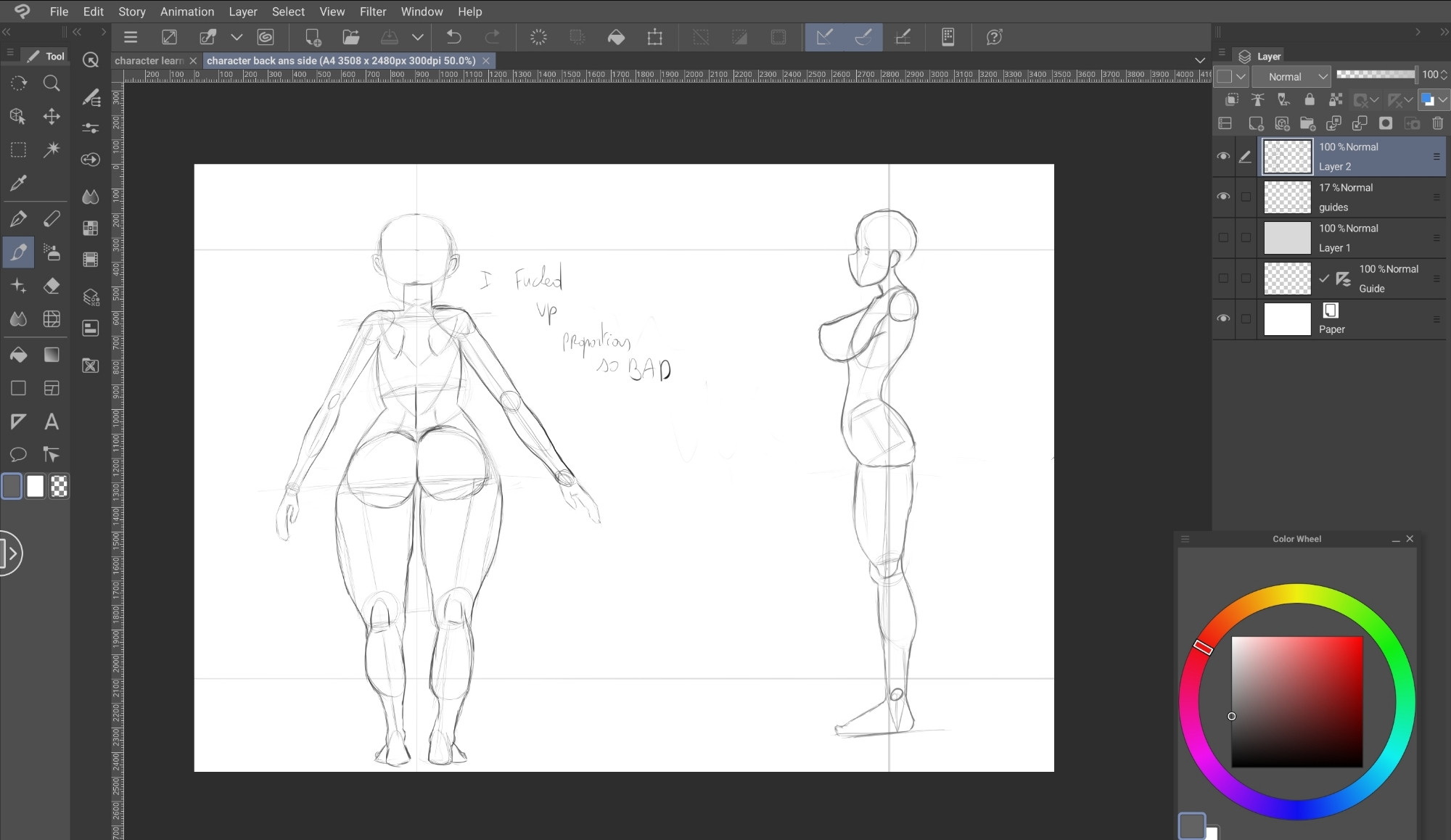Expand dropdown arrow left of Clip Studio icon
Screen dimensions: 1451x840
click(237, 37)
